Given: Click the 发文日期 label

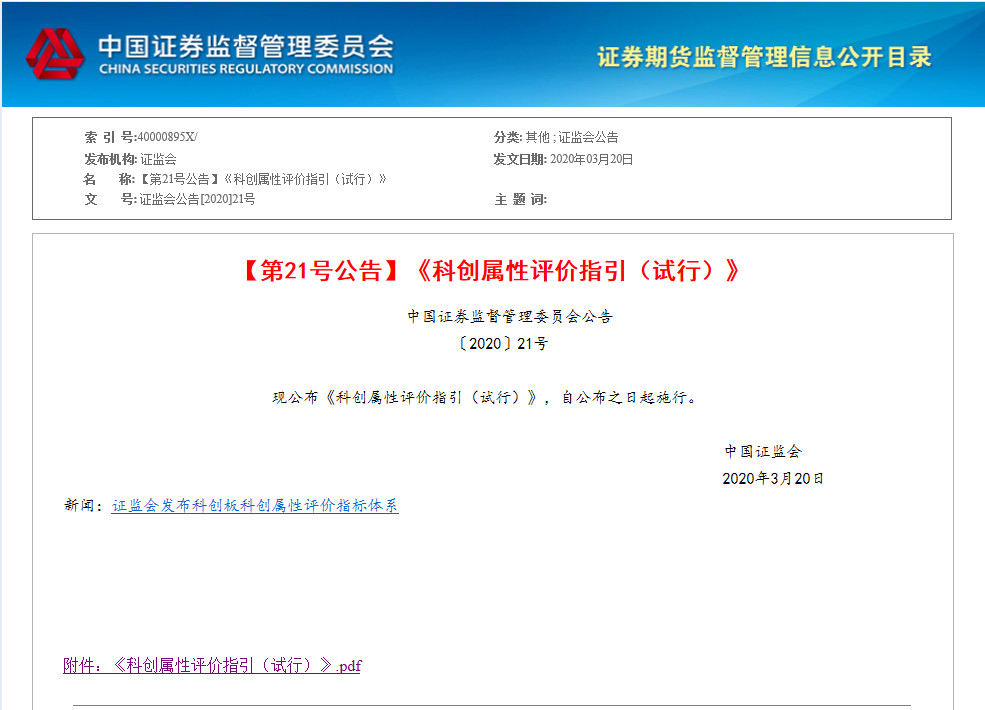Looking at the screenshot, I should [x=520, y=159].
